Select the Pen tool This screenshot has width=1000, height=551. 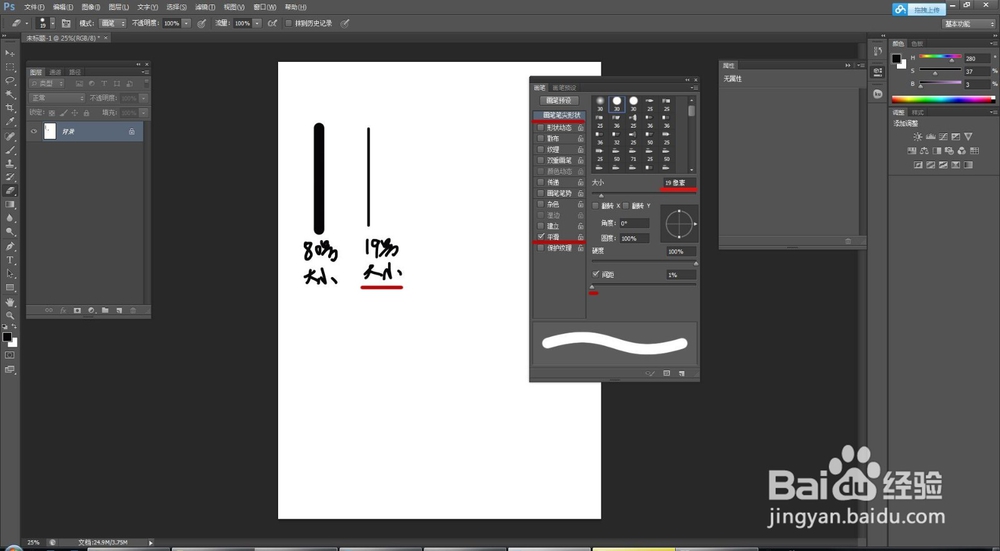click(10, 246)
